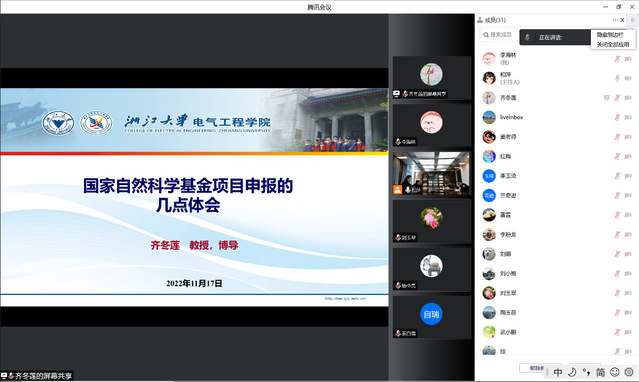Select the conference room camera video tile
This screenshot has width=639, height=382.
[x=432, y=173]
